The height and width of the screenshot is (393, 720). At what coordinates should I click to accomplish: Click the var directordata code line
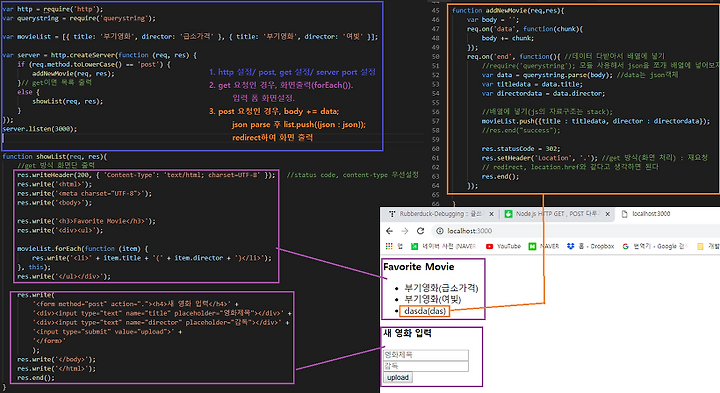tap(544, 93)
